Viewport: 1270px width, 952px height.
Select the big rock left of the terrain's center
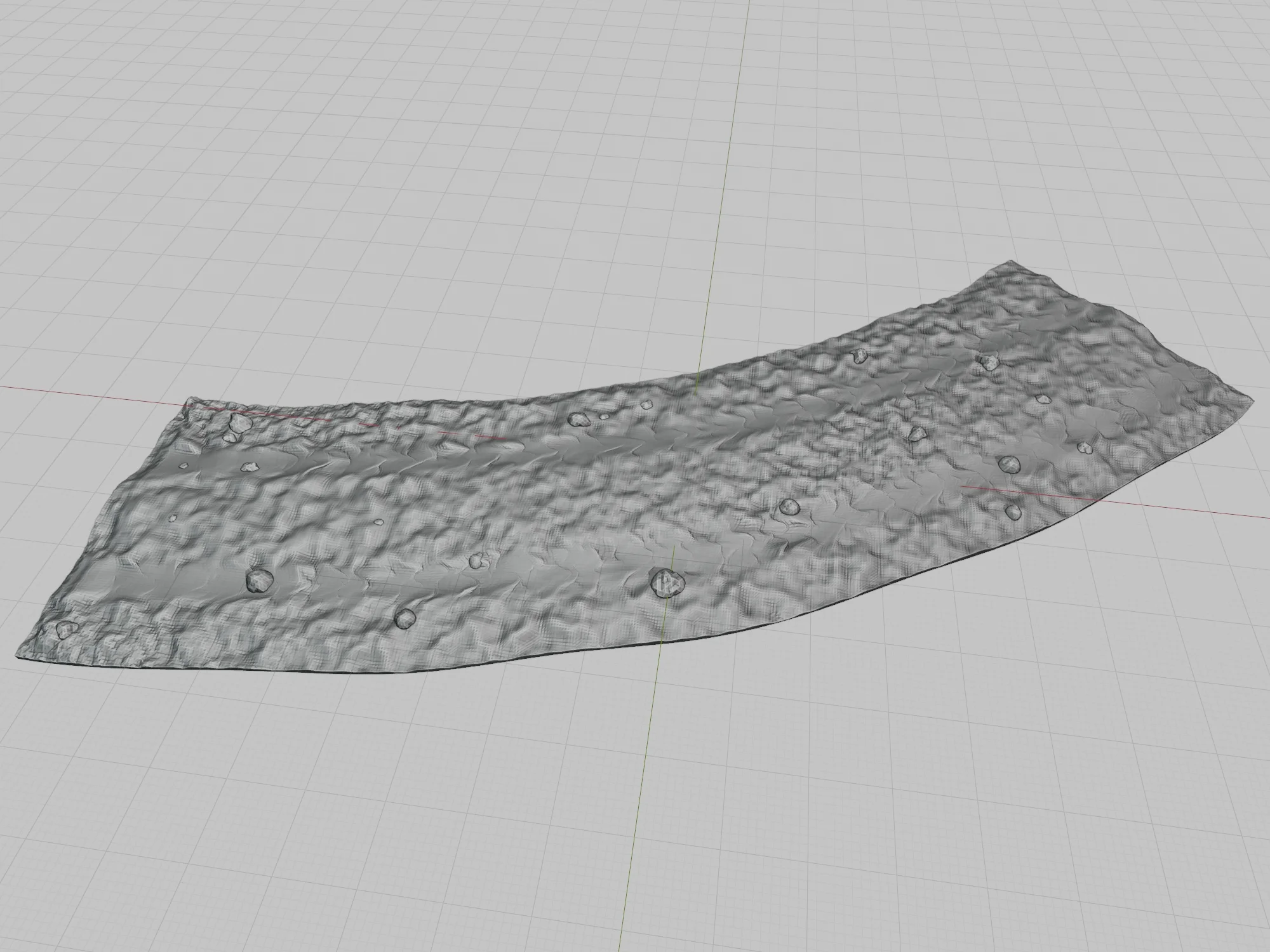pyautogui.click(x=258, y=579)
